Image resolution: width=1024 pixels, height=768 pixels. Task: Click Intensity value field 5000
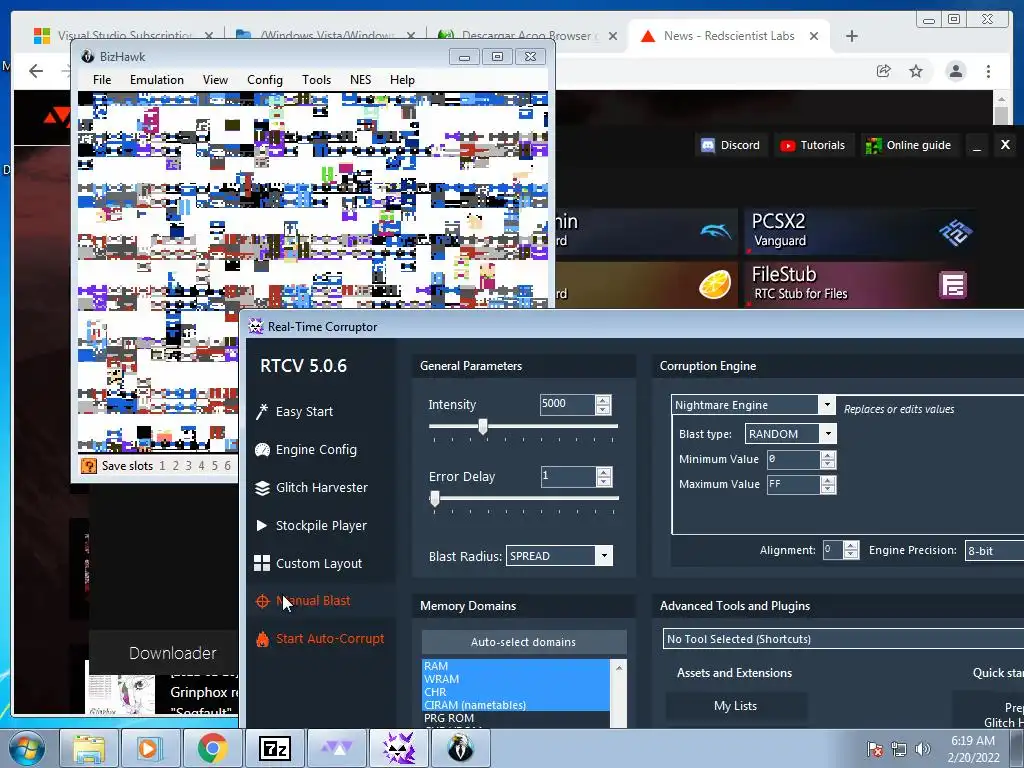(567, 404)
